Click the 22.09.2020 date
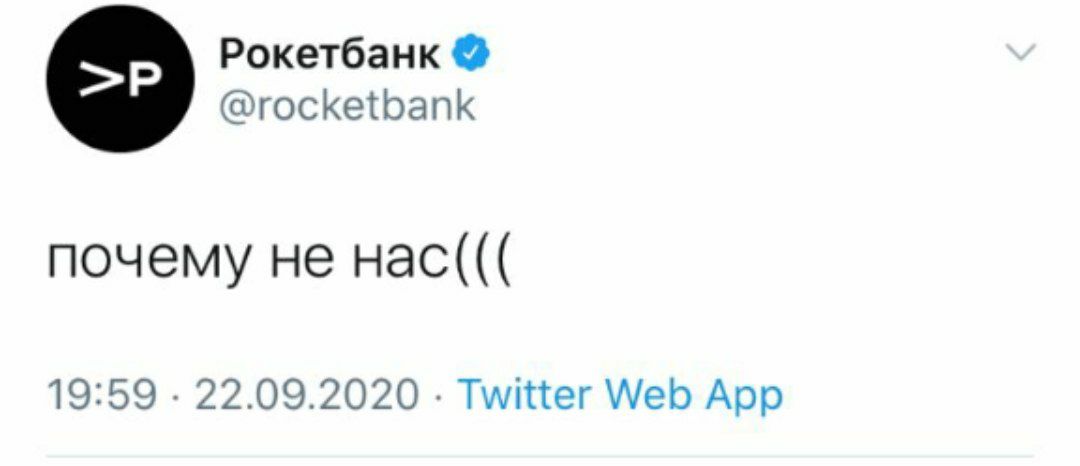Image resolution: width=1080 pixels, height=466 pixels. pyautogui.click(x=307, y=396)
